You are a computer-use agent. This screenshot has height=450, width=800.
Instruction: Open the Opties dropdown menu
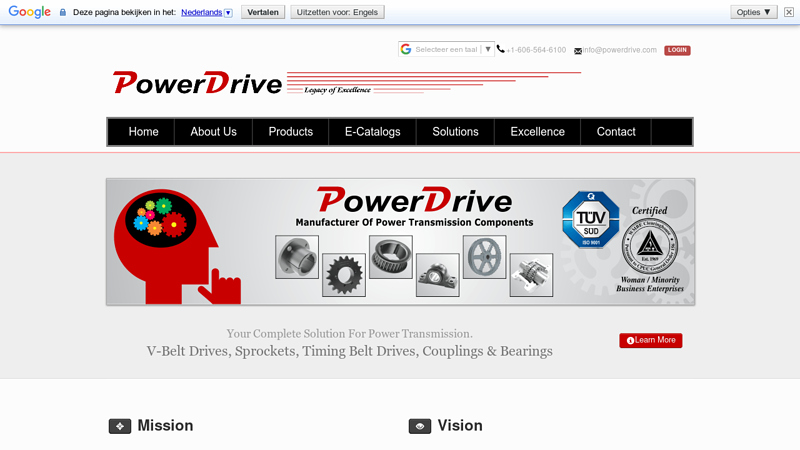coord(754,12)
